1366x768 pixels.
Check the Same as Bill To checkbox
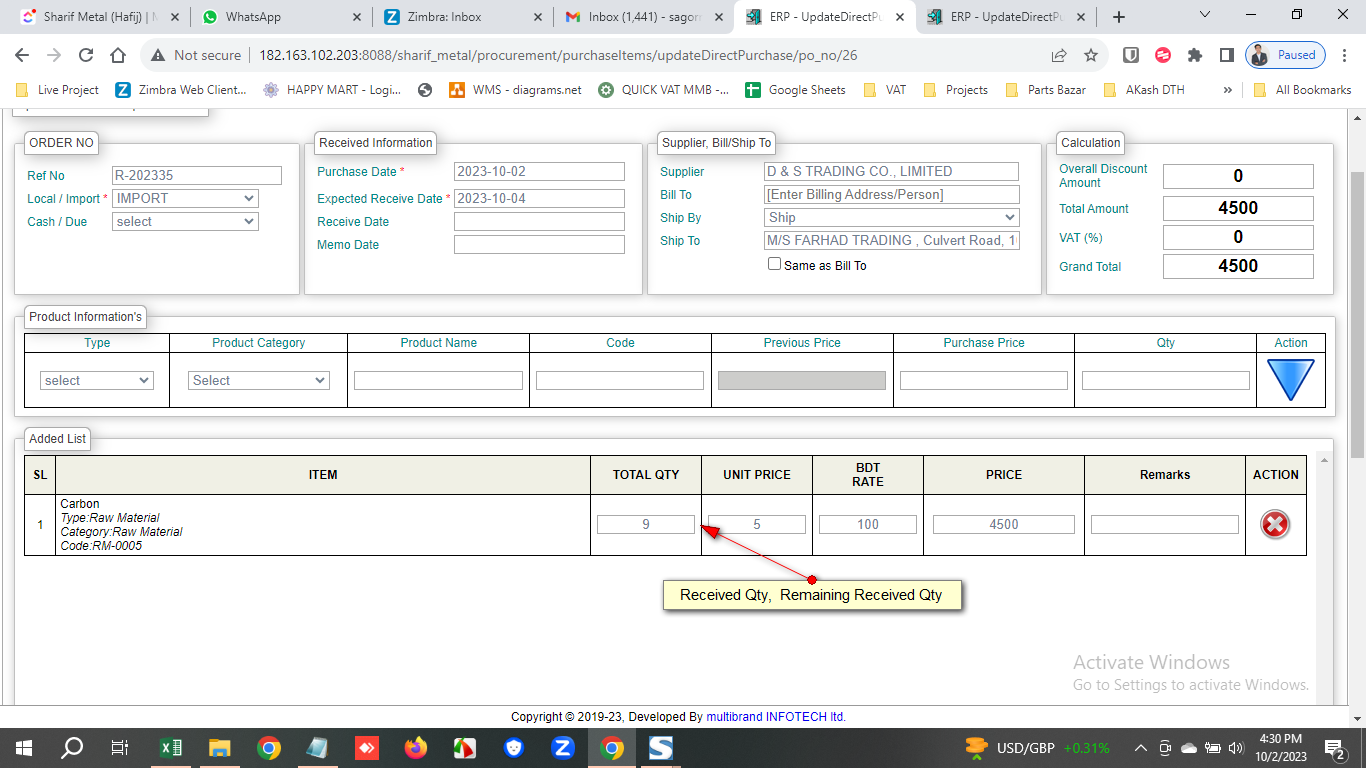tap(774, 264)
